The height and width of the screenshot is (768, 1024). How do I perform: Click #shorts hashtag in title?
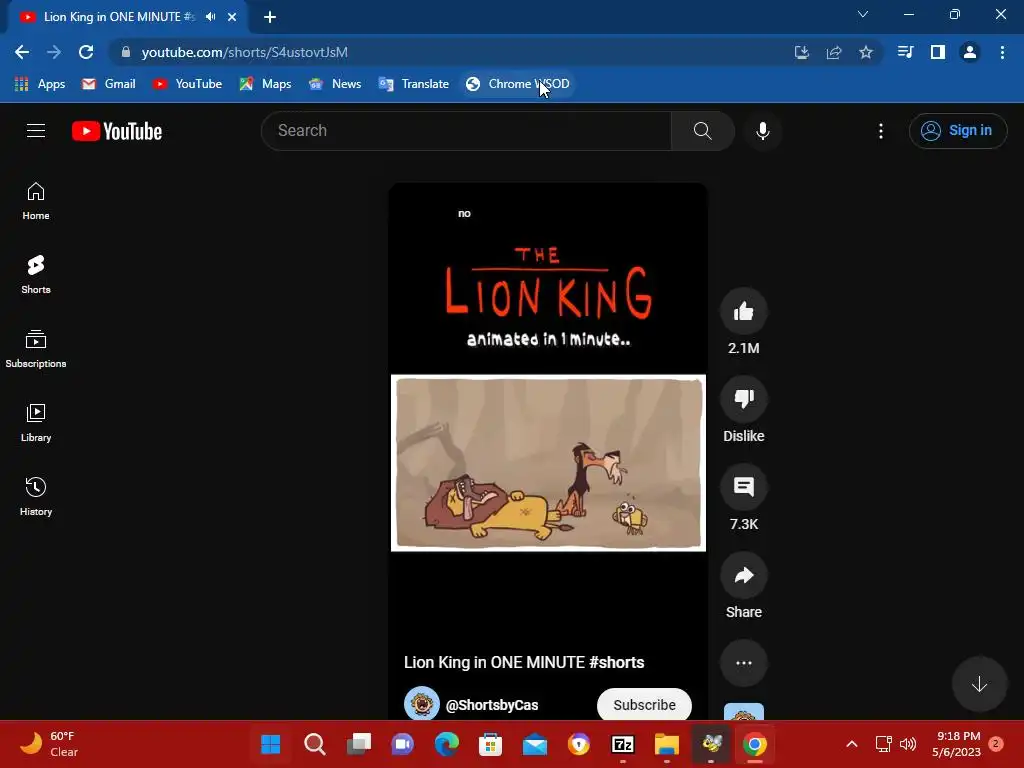pyautogui.click(x=616, y=662)
